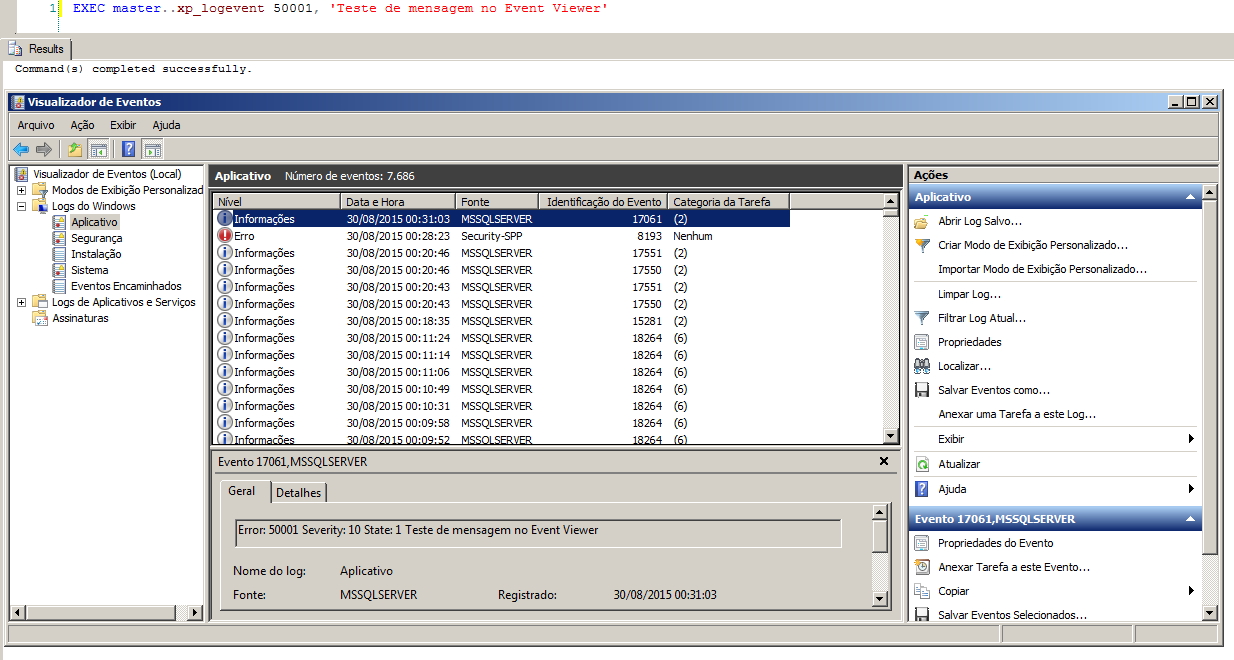
Task: Collapse the Evento 17061 actions section
Action: coord(1190,519)
